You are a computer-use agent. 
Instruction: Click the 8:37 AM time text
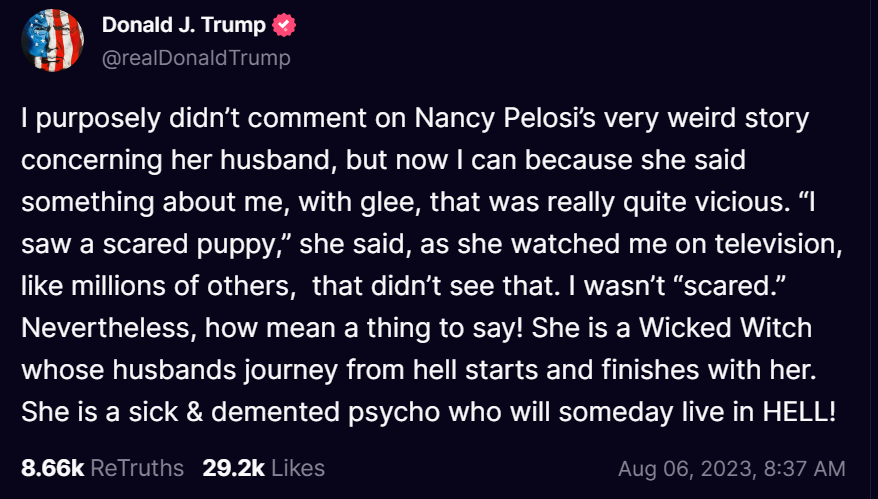(x=804, y=469)
